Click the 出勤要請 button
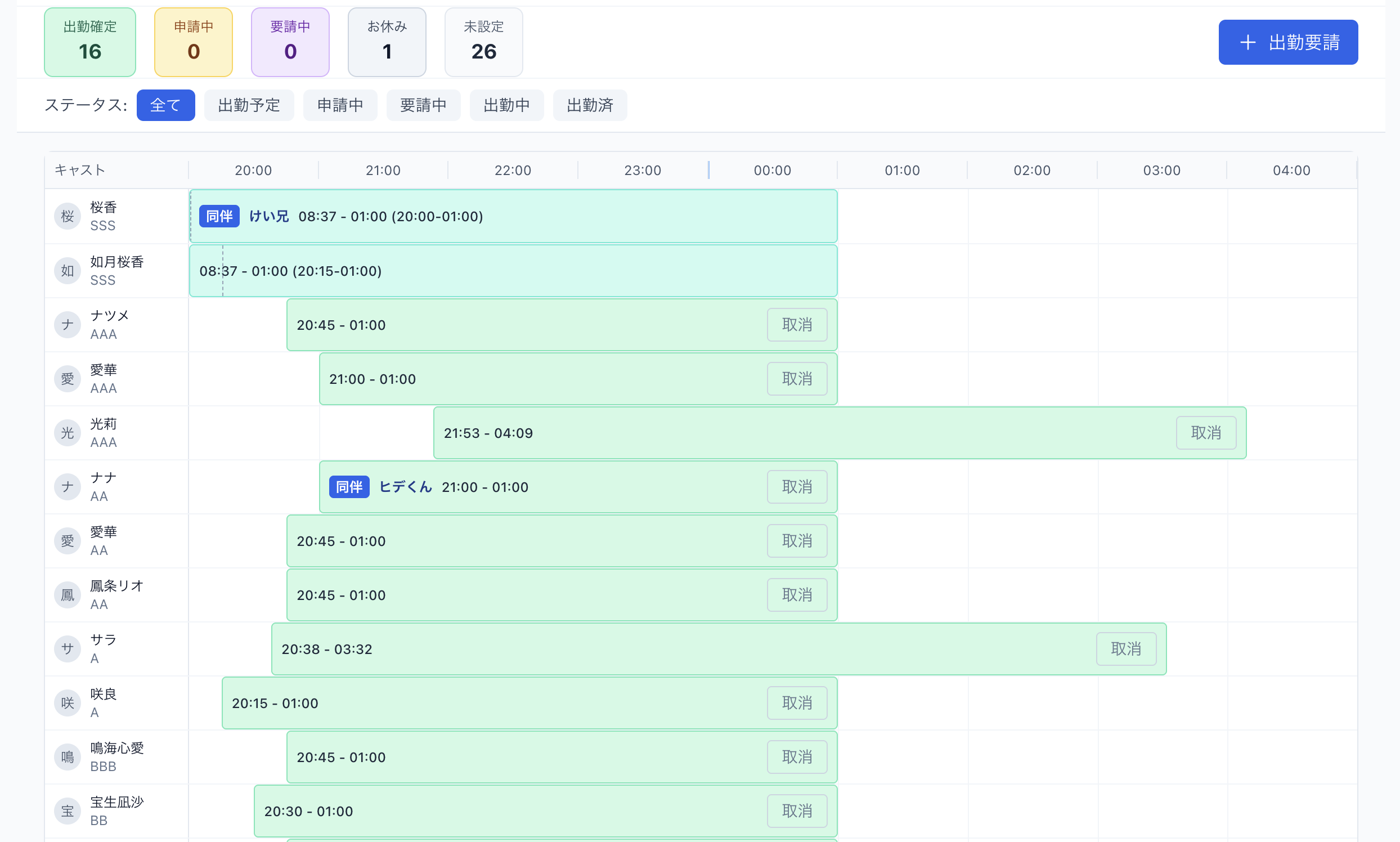This screenshot has height=842, width=1400. (x=1287, y=42)
